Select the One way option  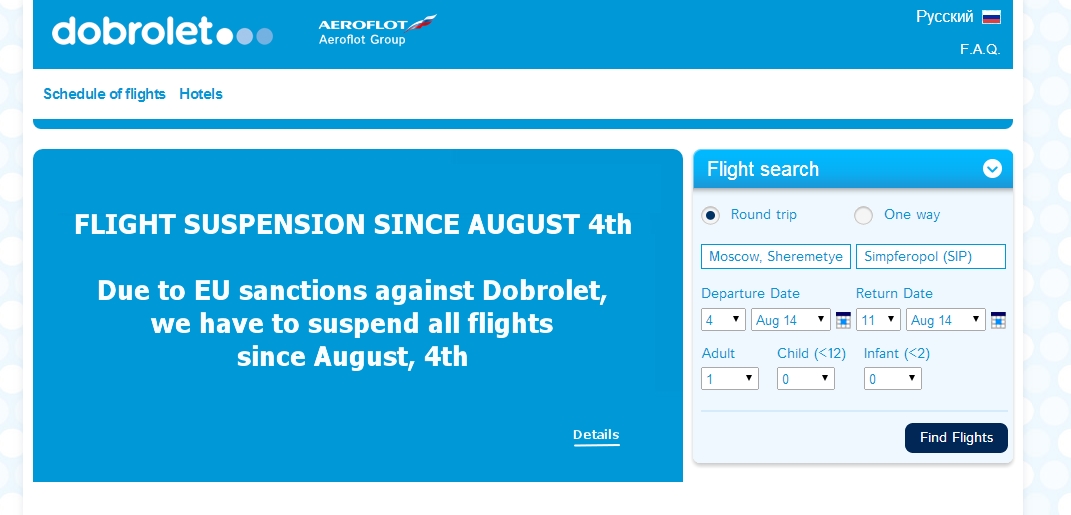(863, 215)
